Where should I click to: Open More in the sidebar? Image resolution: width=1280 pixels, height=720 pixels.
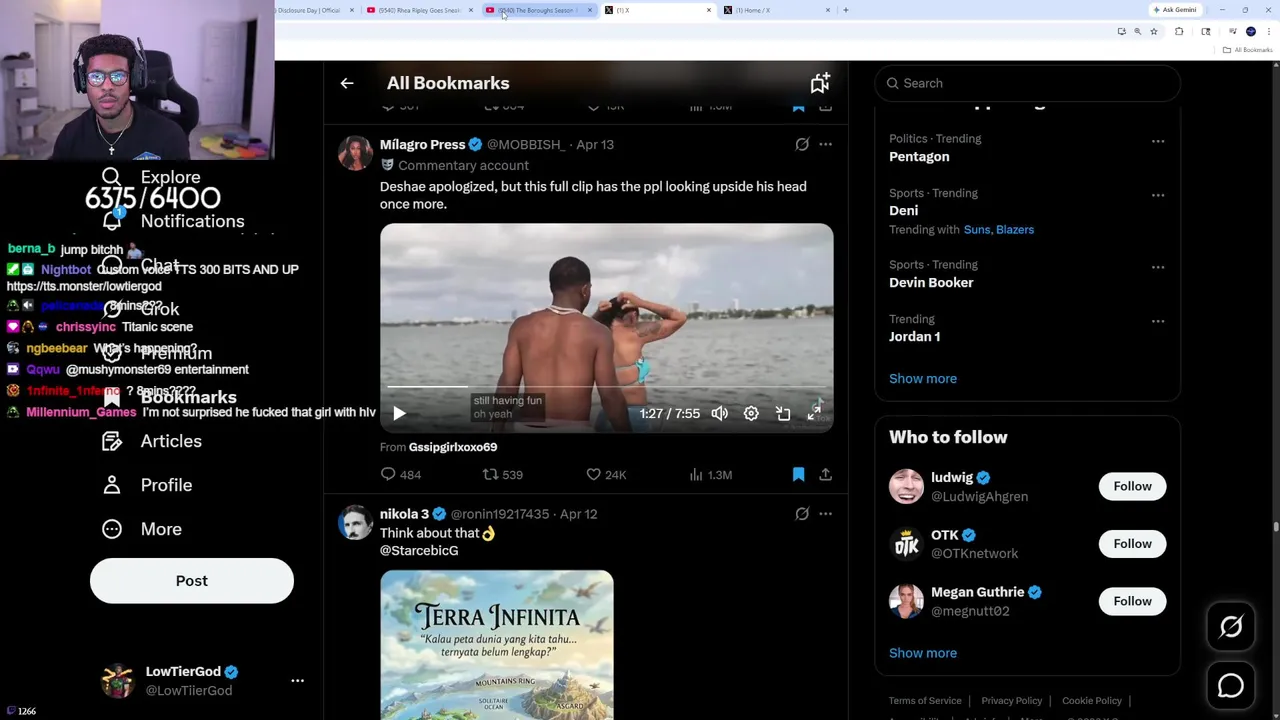tap(141, 529)
